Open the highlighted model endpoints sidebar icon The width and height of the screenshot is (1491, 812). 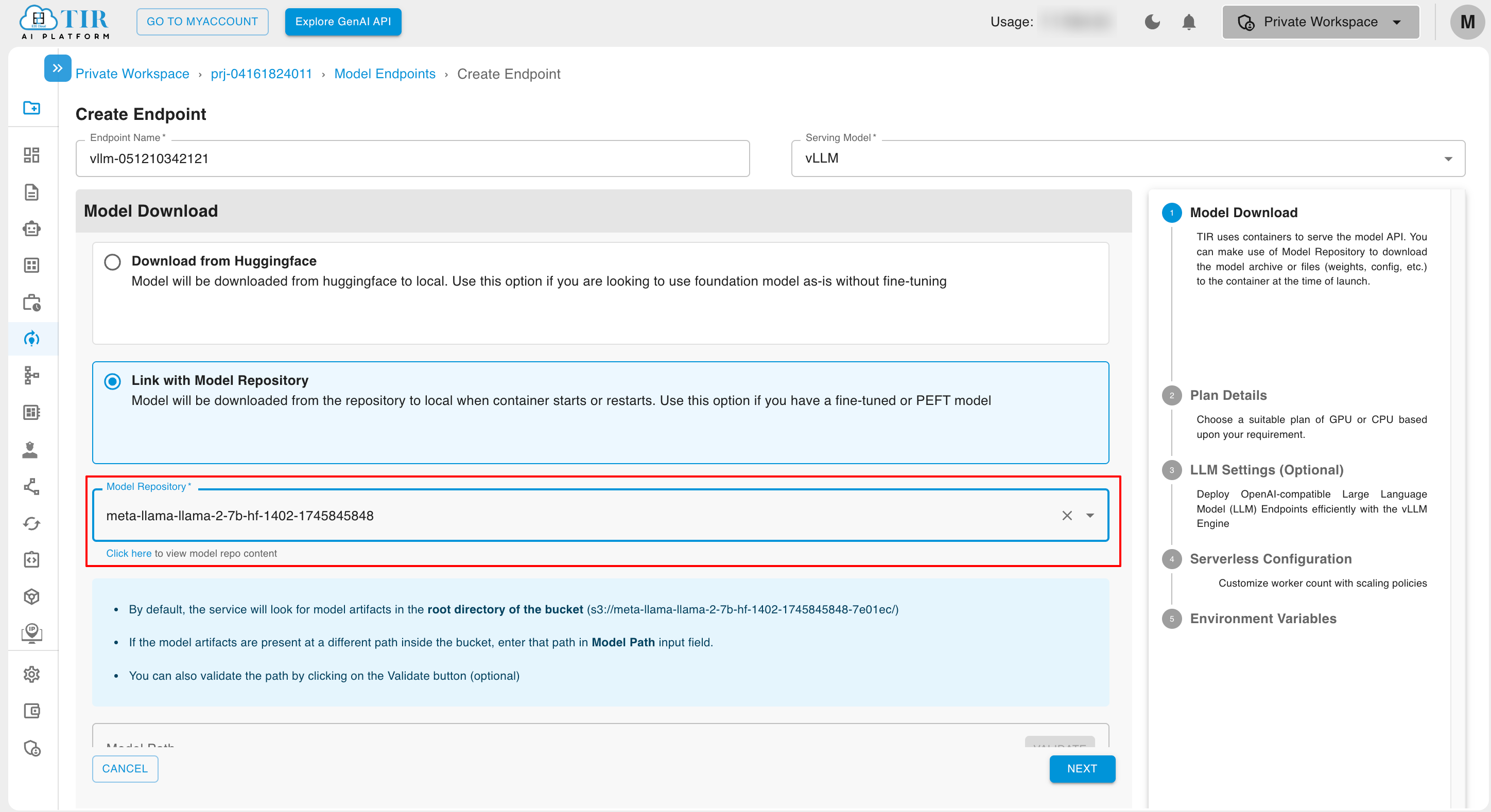point(32,339)
